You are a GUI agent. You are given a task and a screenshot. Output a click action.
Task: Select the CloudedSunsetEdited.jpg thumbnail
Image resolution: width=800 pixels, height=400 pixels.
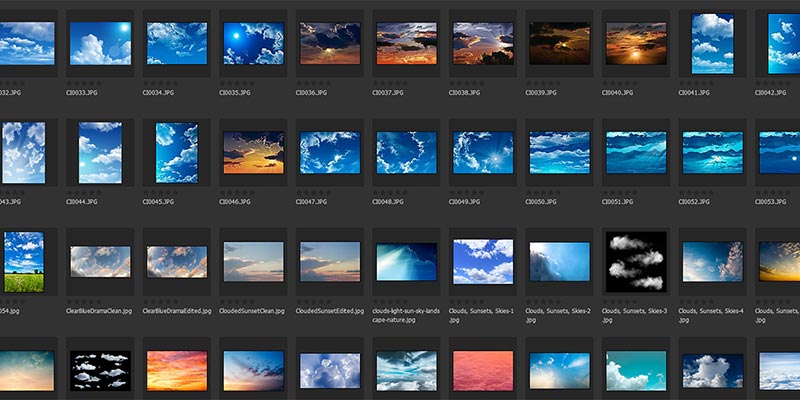pos(330,262)
